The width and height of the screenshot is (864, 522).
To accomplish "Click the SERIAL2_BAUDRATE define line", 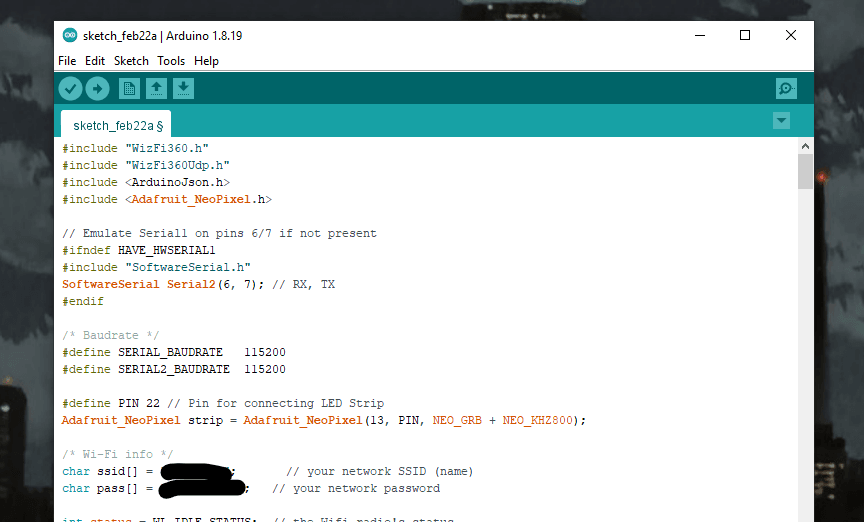I will [174, 369].
